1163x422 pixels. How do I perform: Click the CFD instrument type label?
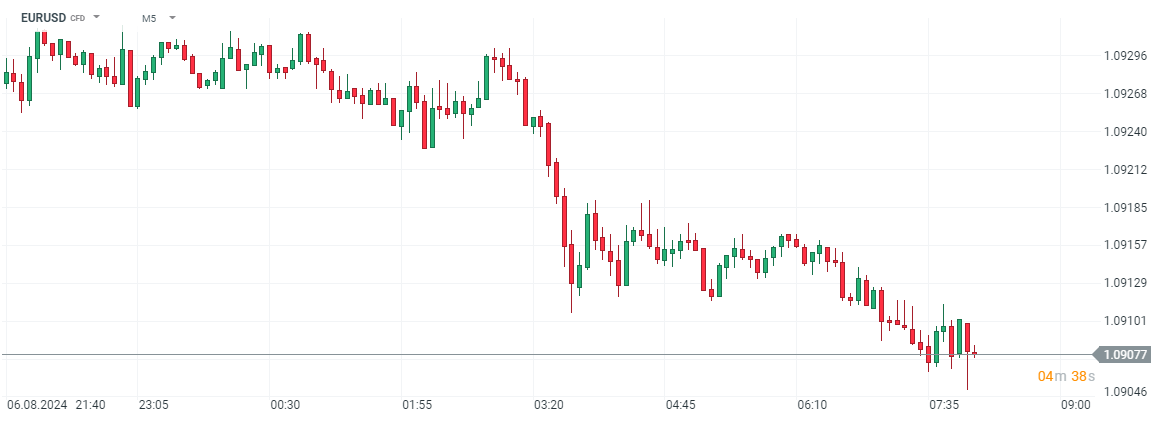click(77, 19)
